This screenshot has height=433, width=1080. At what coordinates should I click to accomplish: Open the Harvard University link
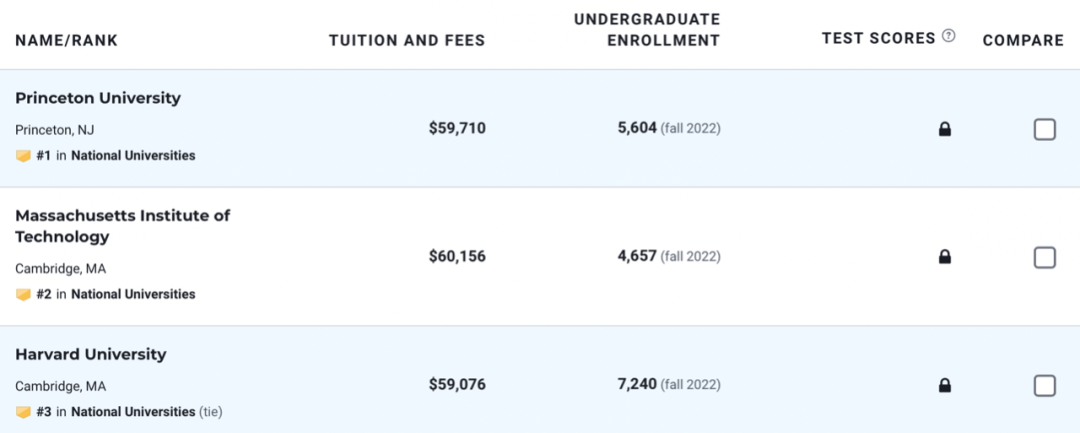[91, 355]
